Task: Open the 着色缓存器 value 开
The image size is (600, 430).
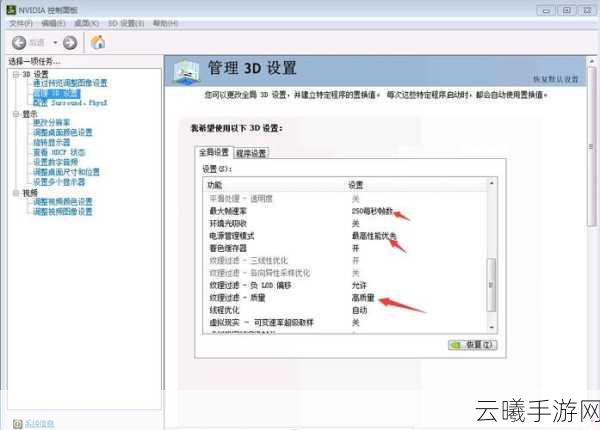Action: coord(355,248)
